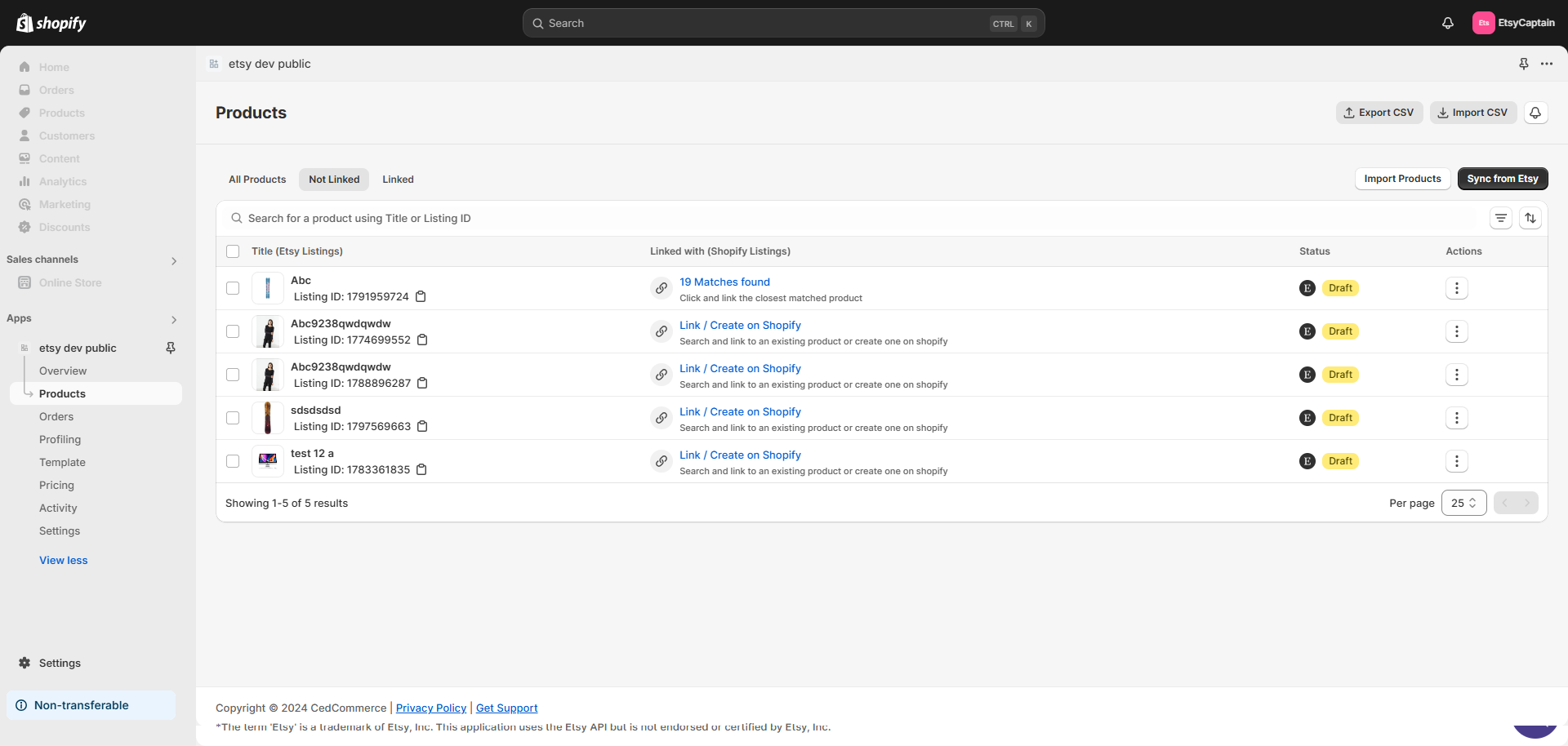Copy Listing ID 1788896287
Image resolution: width=1568 pixels, height=746 pixels.
422,383
